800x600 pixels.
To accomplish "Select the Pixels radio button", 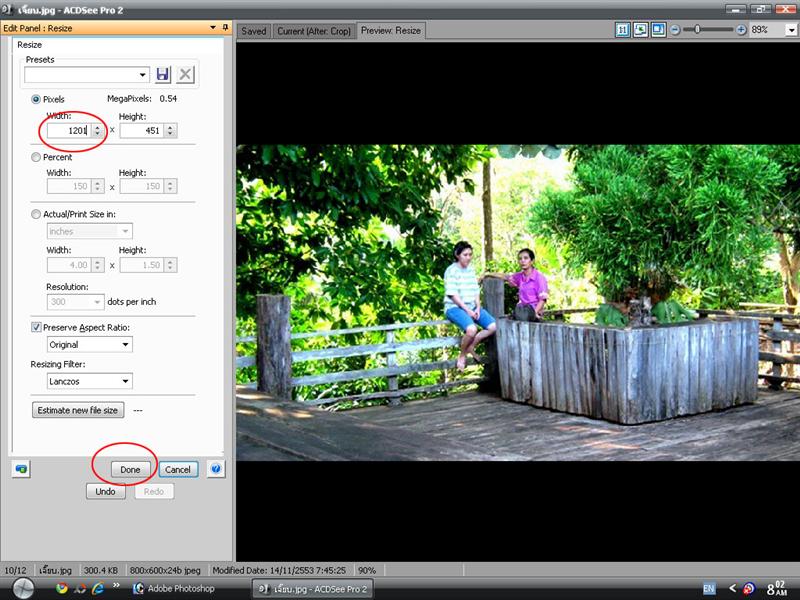I will tap(37, 99).
